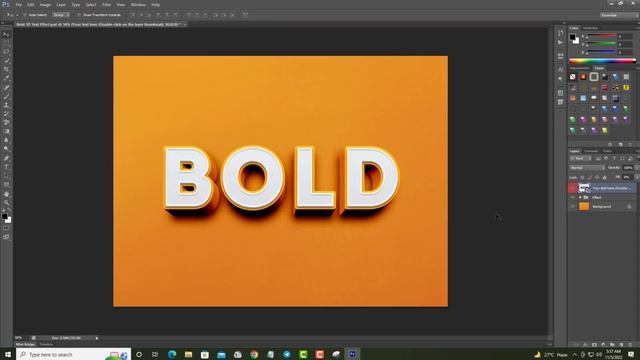
Task: Select the Magic Wand tool
Action: [x=6, y=61]
